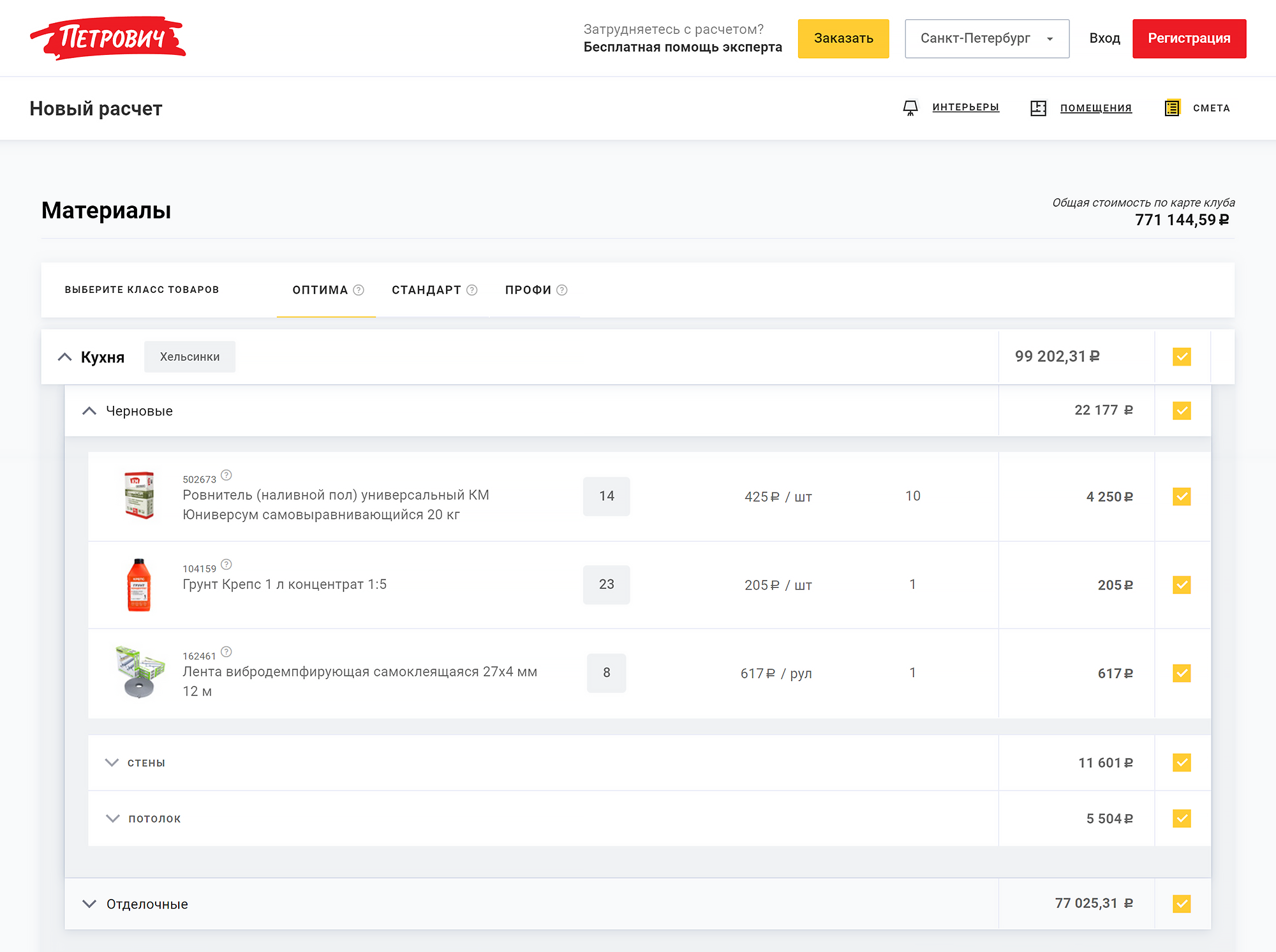The width and height of the screenshot is (1276, 952).
Task: Open the vibration damping tape image
Action: 140,673
